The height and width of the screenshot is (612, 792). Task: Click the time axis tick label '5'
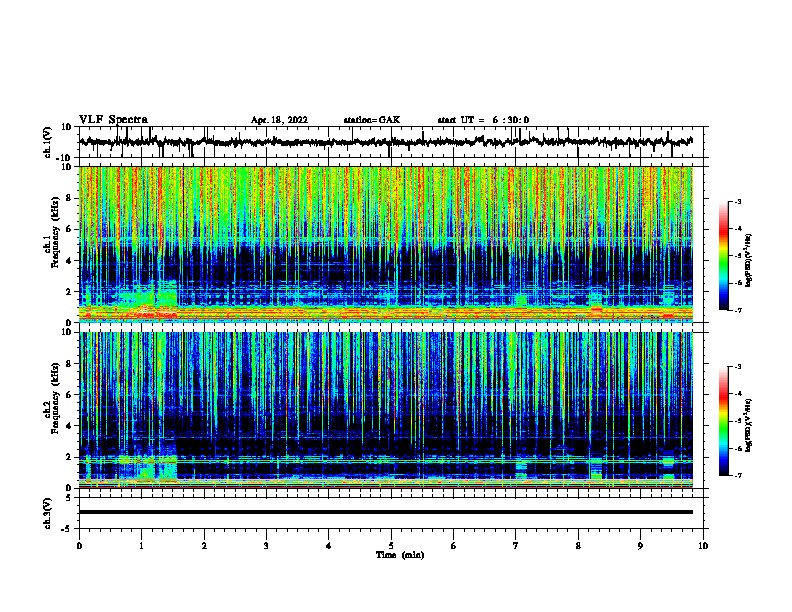pos(391,546)
